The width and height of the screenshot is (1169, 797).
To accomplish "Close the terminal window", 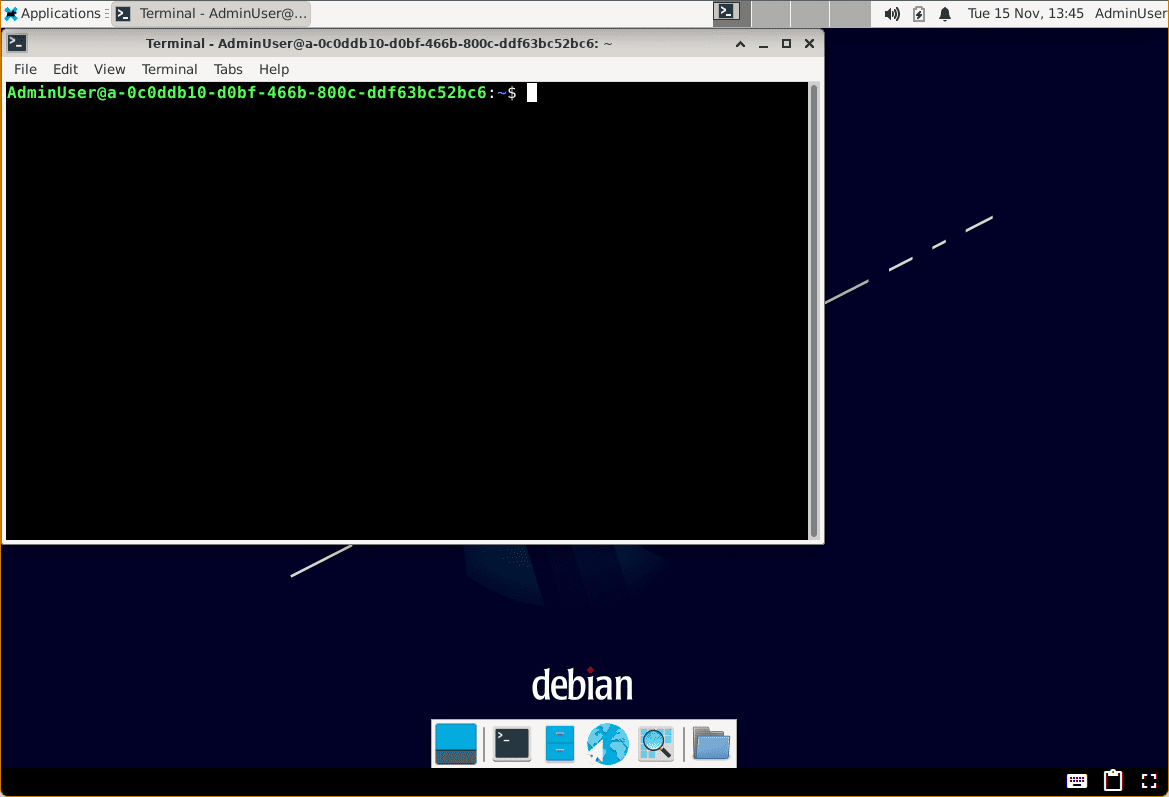I will point(809,44).
